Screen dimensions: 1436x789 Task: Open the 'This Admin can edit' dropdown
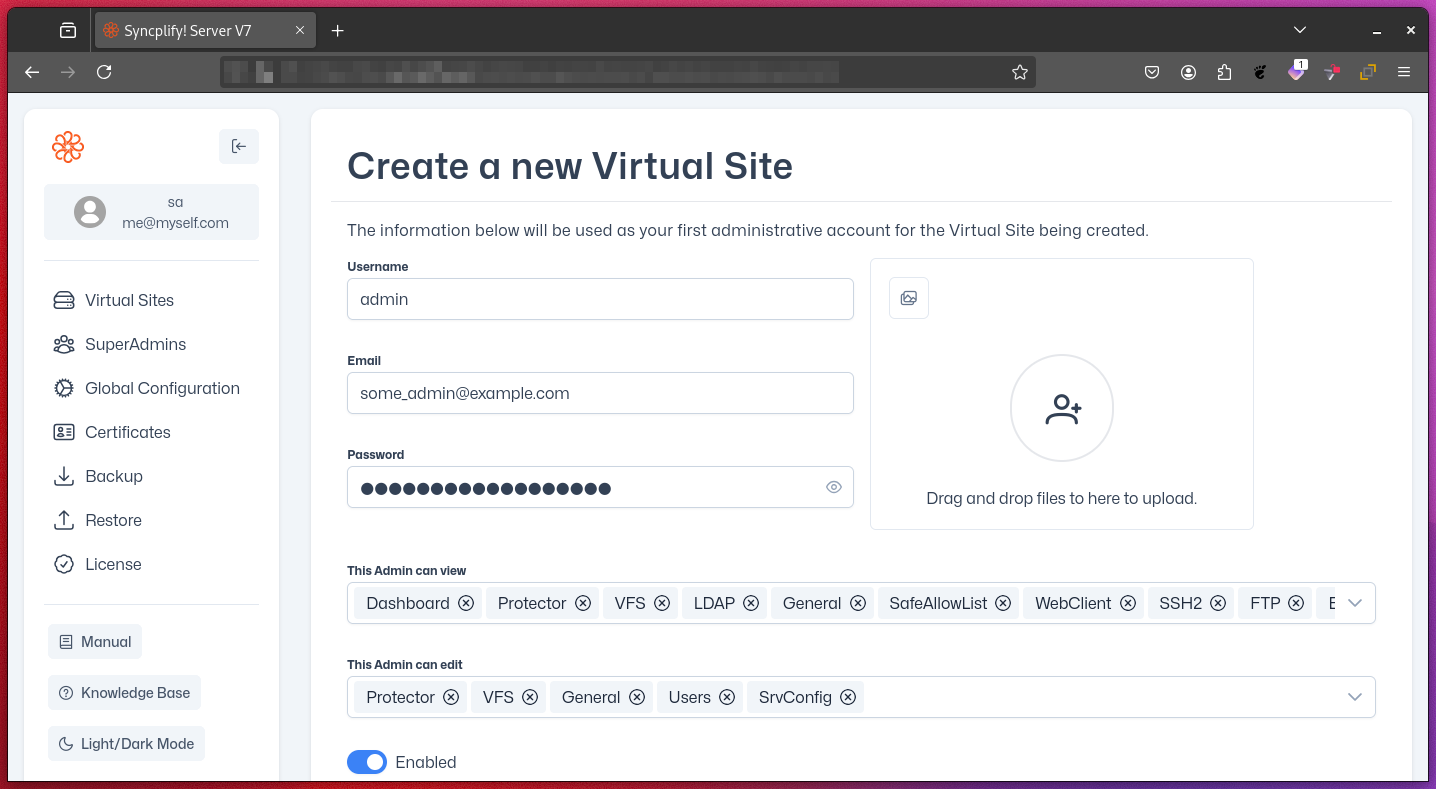pos(1355,697)
